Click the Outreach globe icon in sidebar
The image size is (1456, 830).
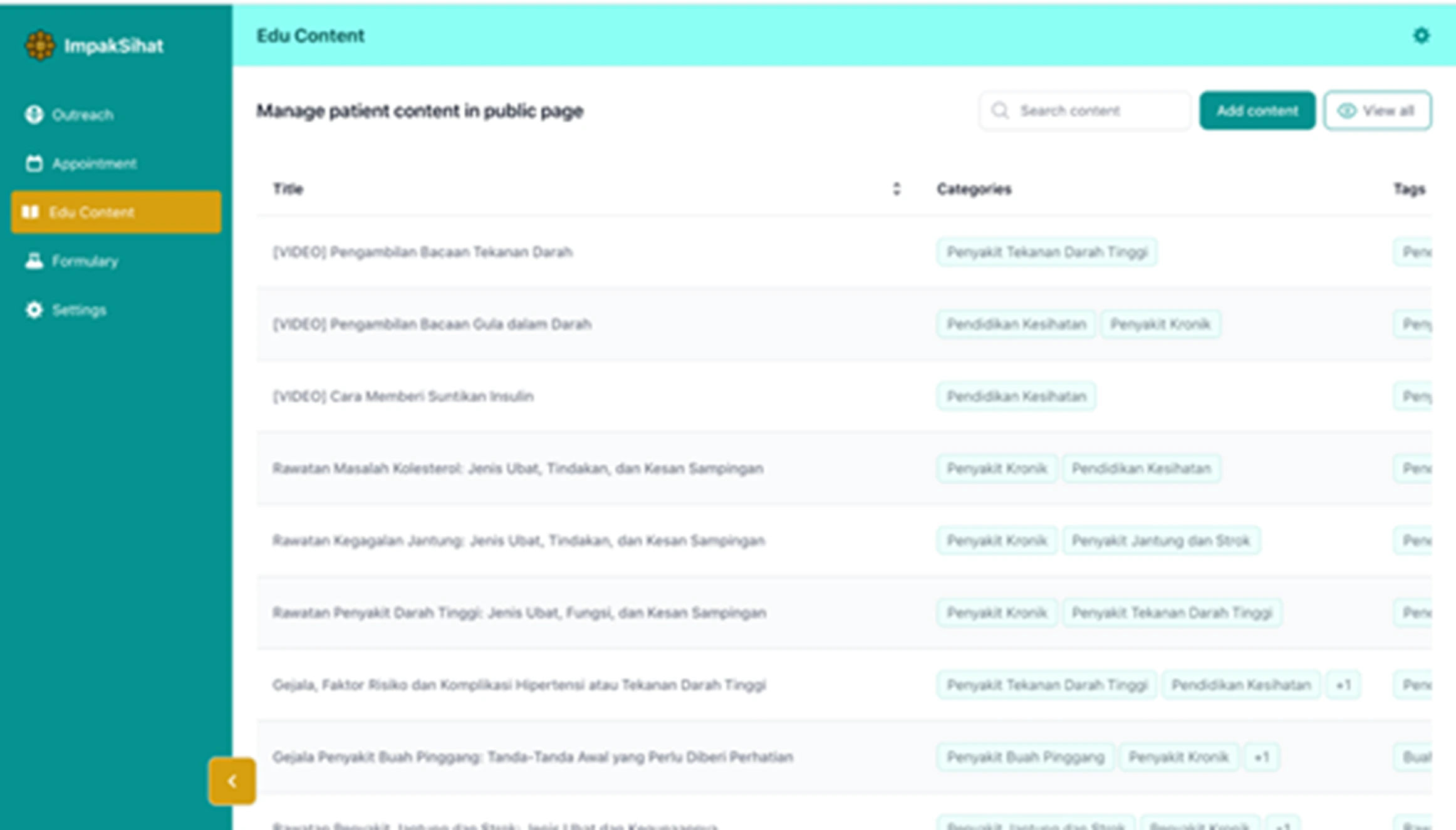pos(34,115)
